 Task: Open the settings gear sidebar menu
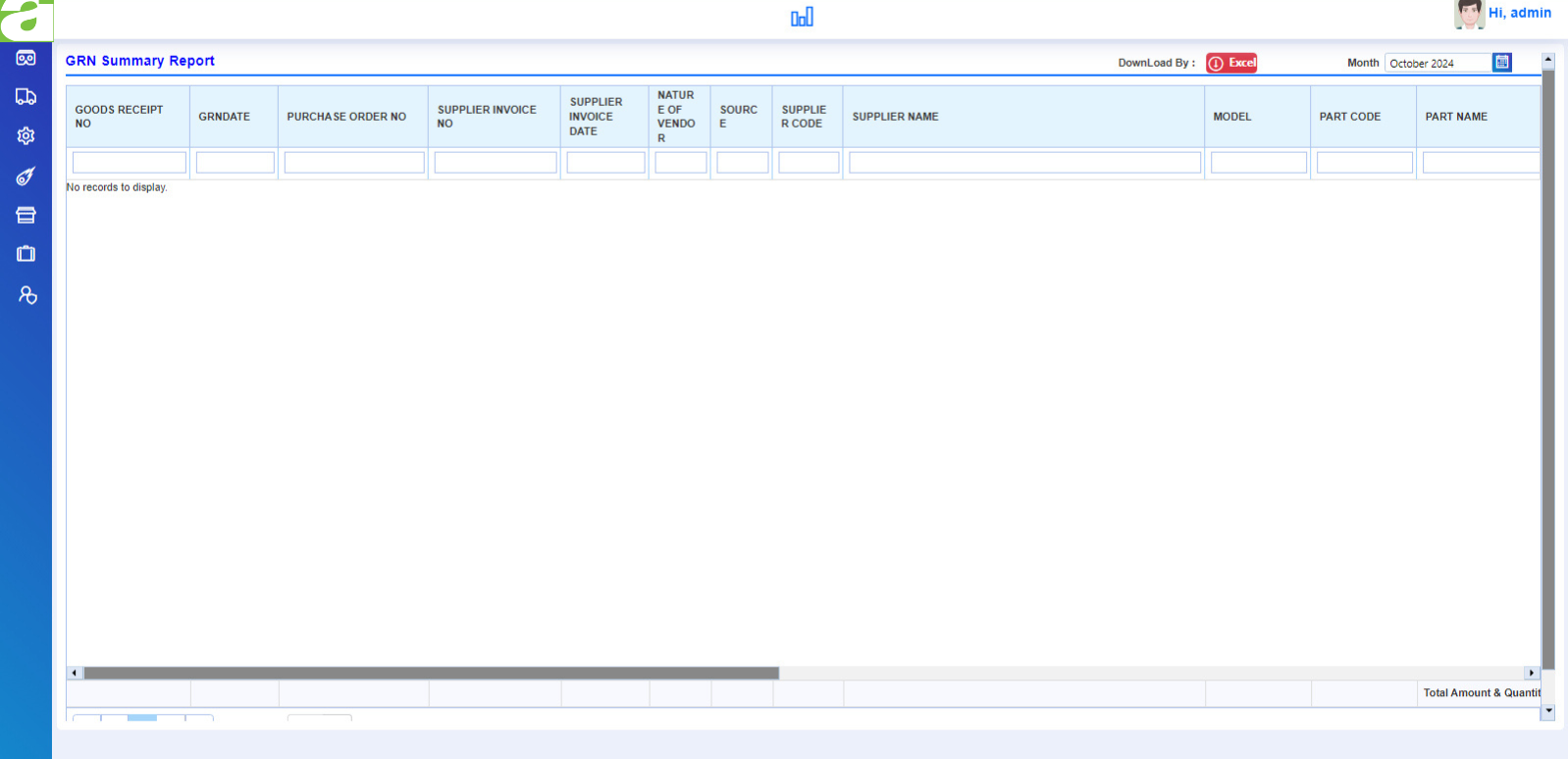[26, 135]
